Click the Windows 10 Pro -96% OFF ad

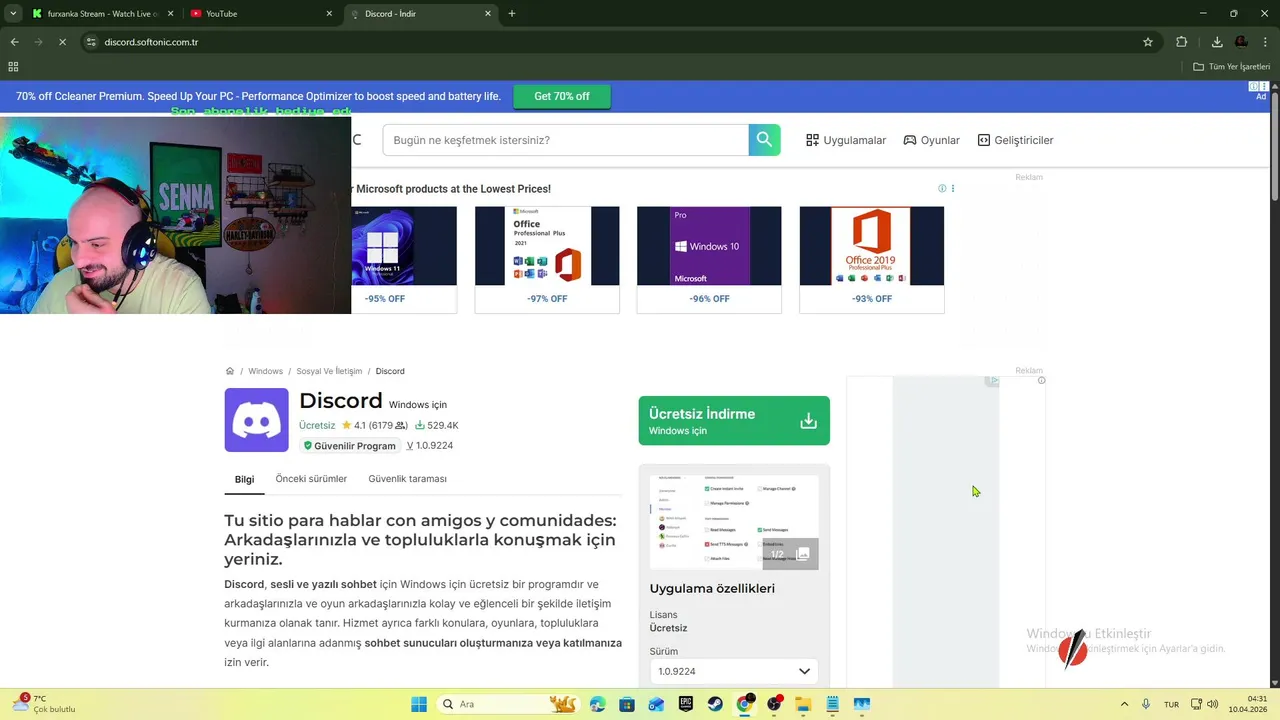click(709, 260)
